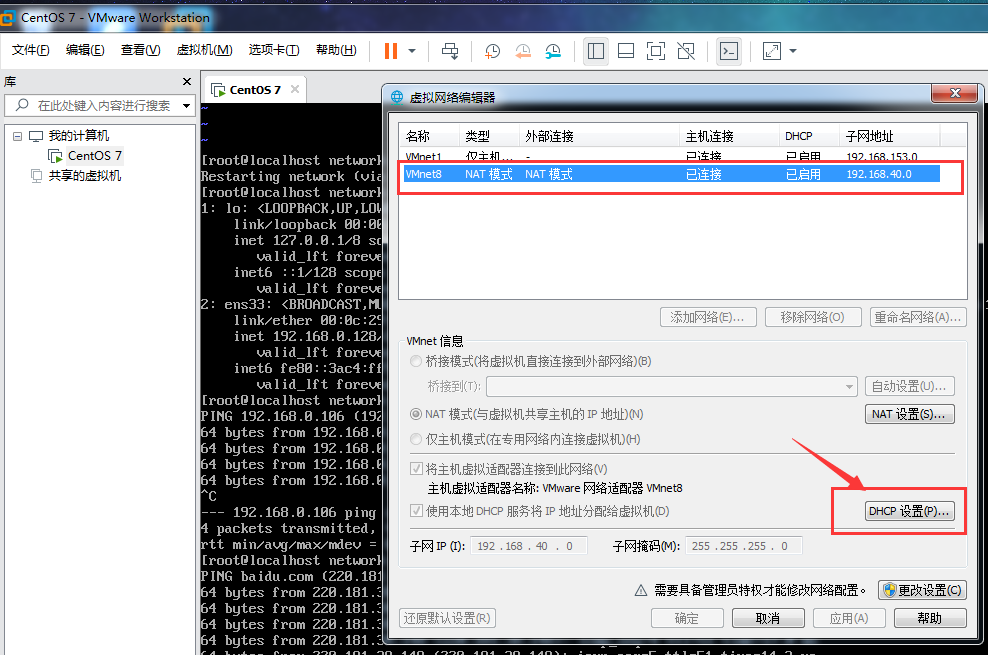Take a snapshot of the VM
This screenshot has height=655, width=988.
[492, 51]
